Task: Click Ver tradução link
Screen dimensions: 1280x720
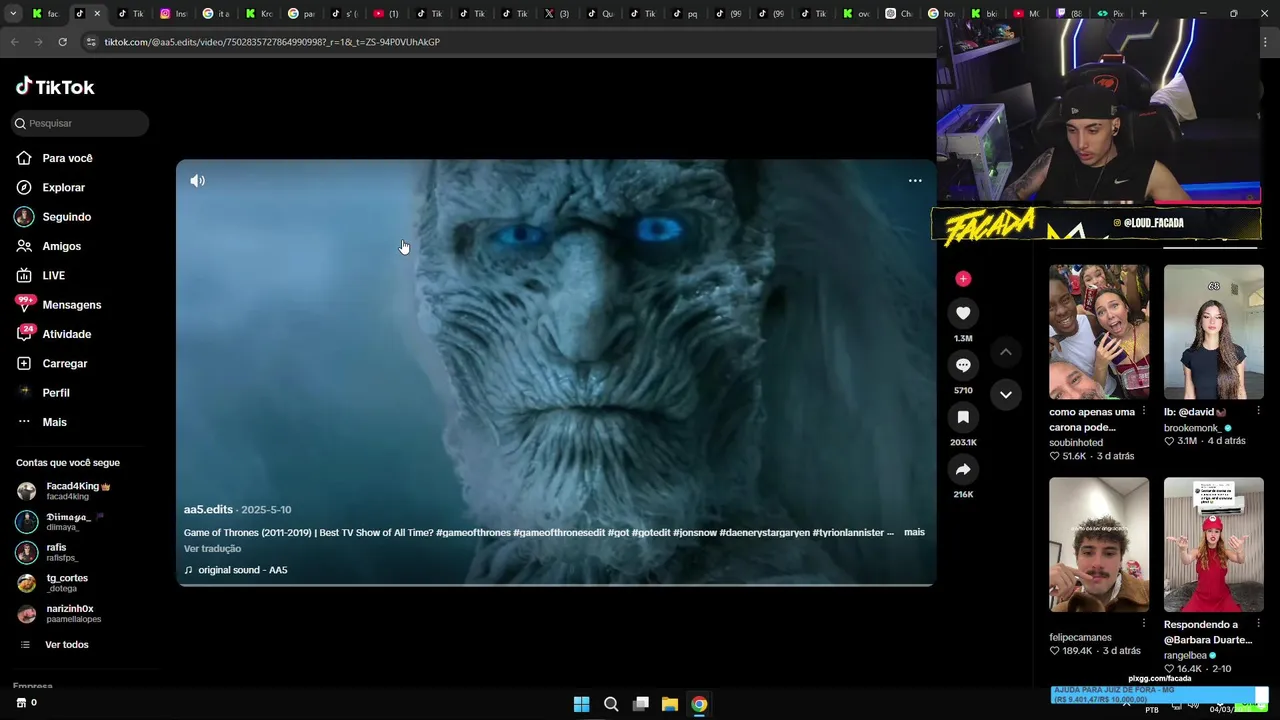Action: 212,548
